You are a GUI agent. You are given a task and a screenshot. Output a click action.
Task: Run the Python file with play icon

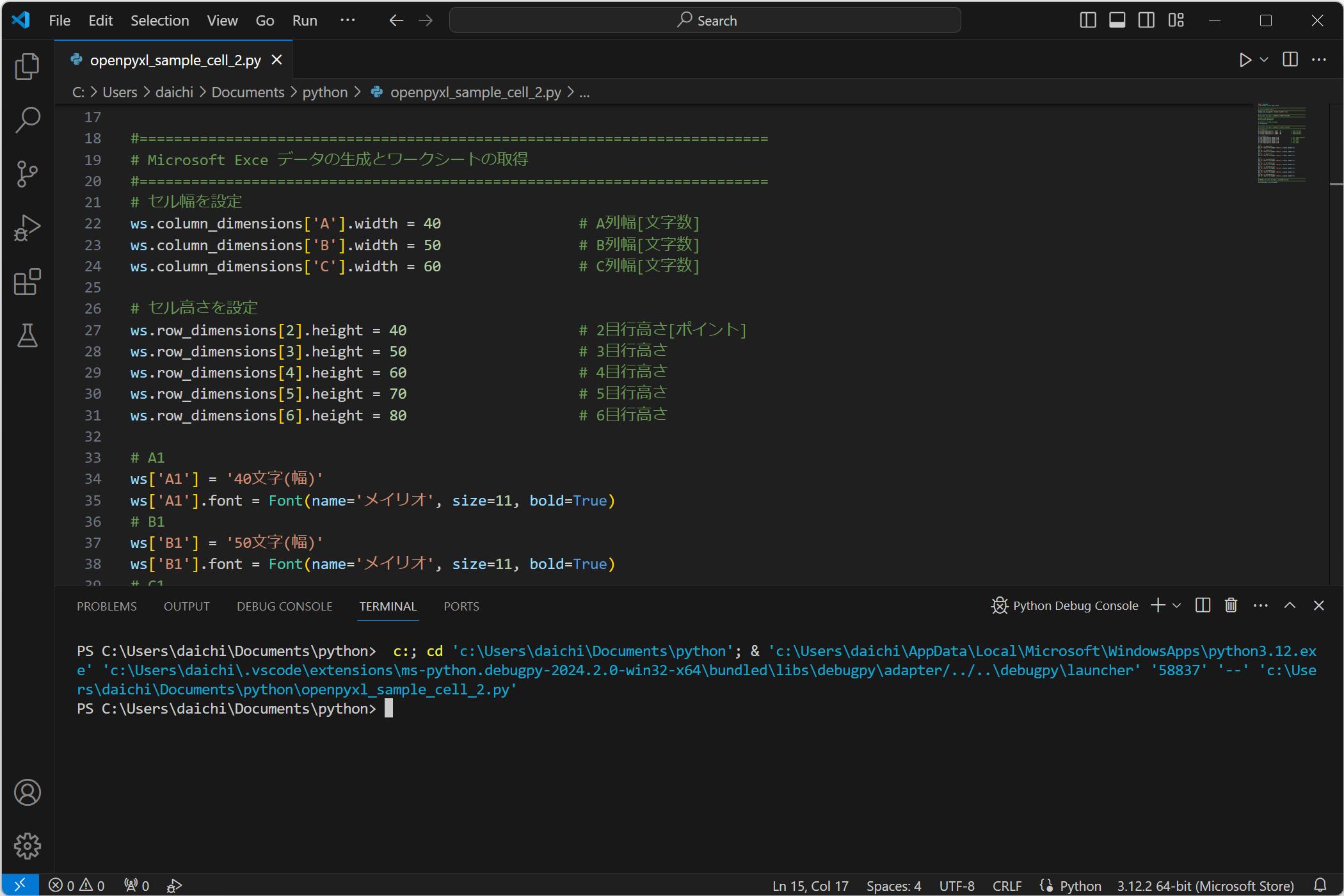click(x=1245, y=60)
